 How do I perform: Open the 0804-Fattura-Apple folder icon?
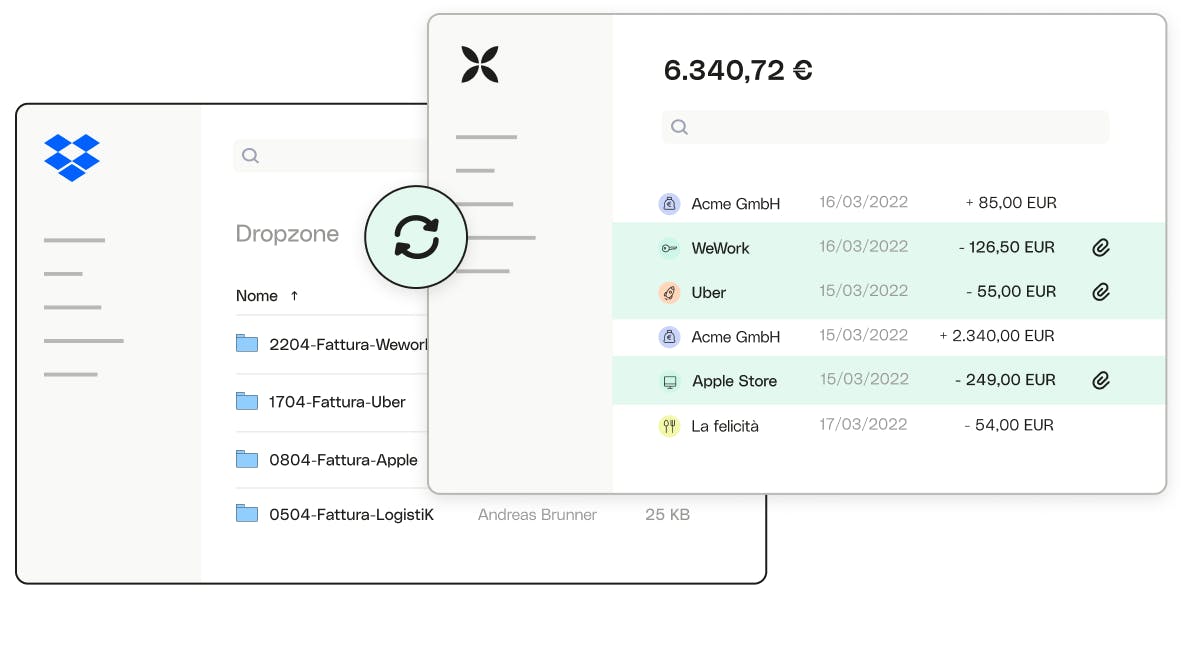(x=247, y=459)
